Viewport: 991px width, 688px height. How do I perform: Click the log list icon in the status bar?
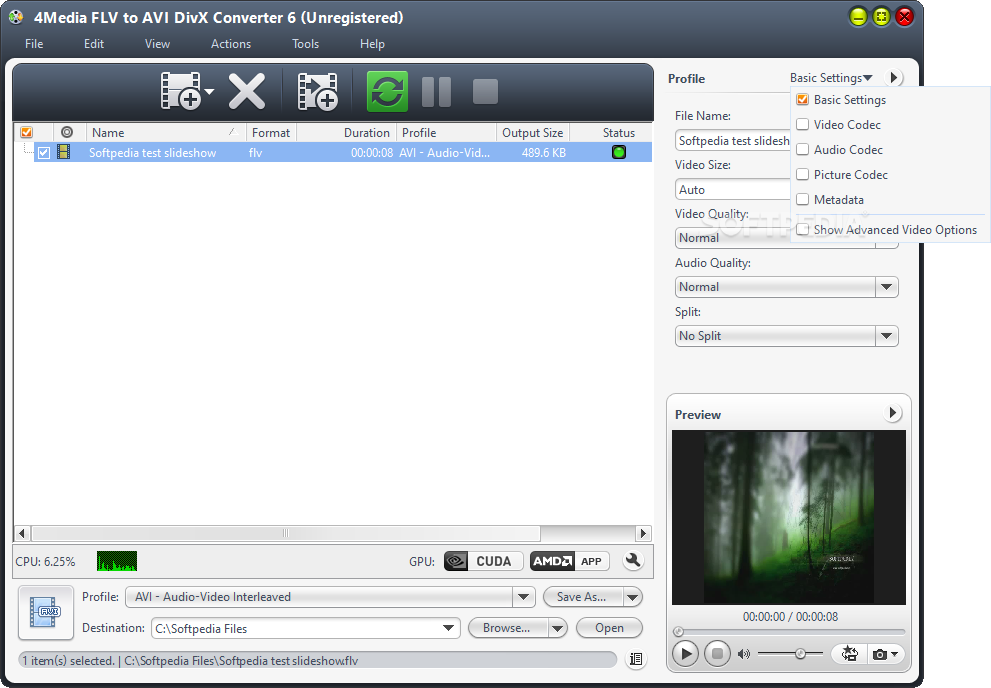coord(636,660)
